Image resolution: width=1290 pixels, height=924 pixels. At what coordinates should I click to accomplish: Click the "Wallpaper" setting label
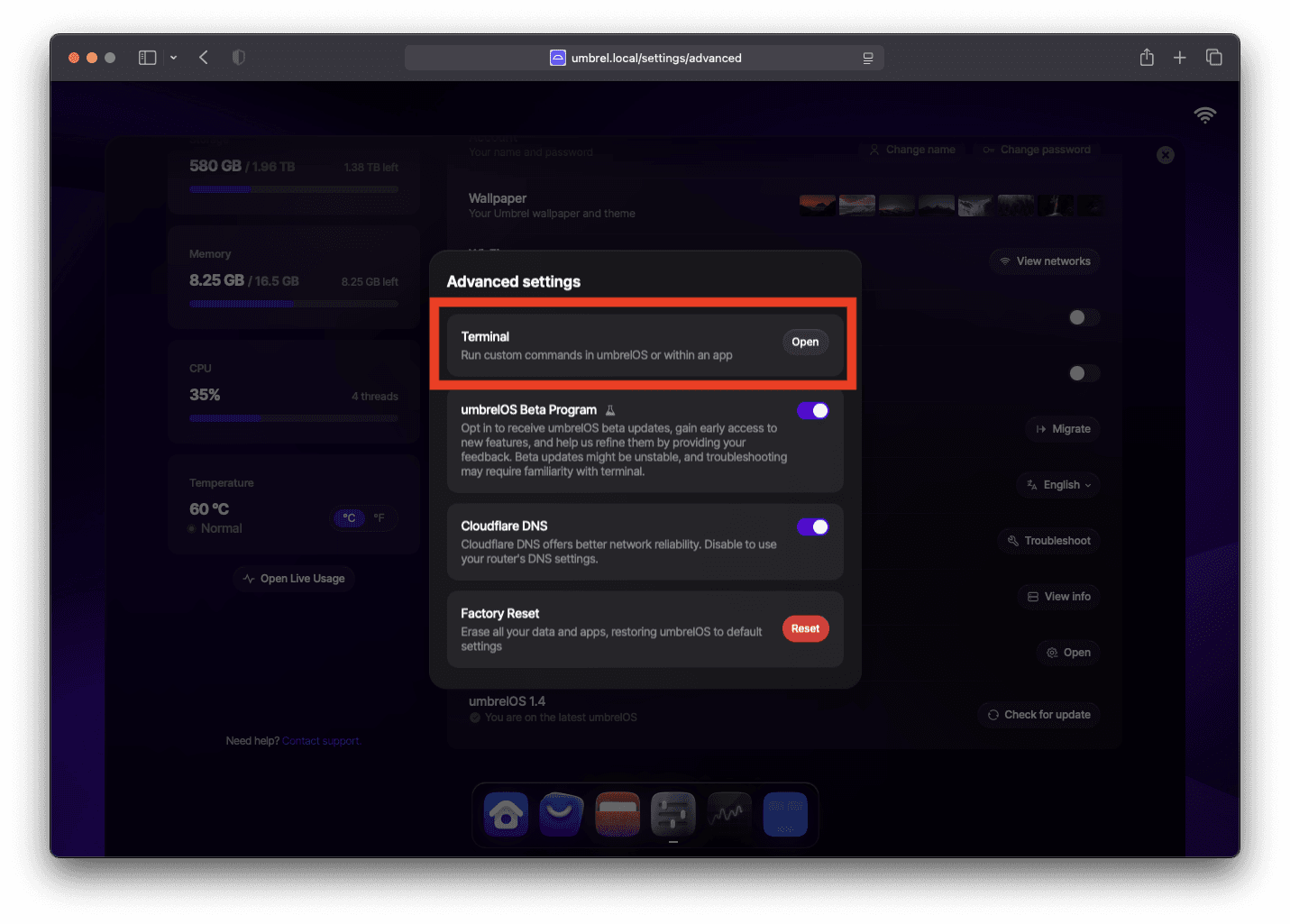[x=498, y=198]
